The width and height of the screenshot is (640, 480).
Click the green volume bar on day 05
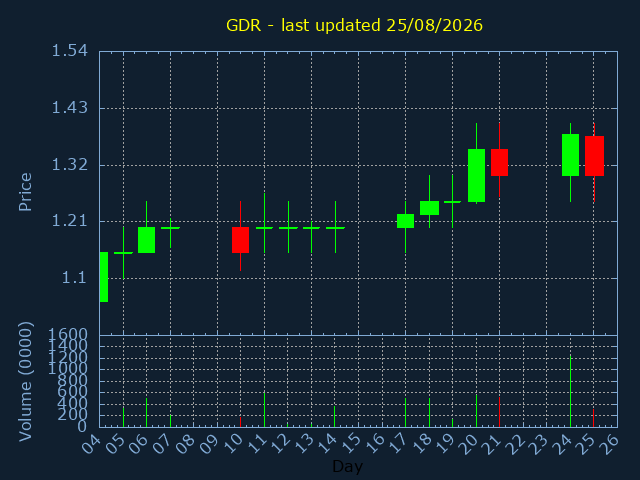point(123,417)
